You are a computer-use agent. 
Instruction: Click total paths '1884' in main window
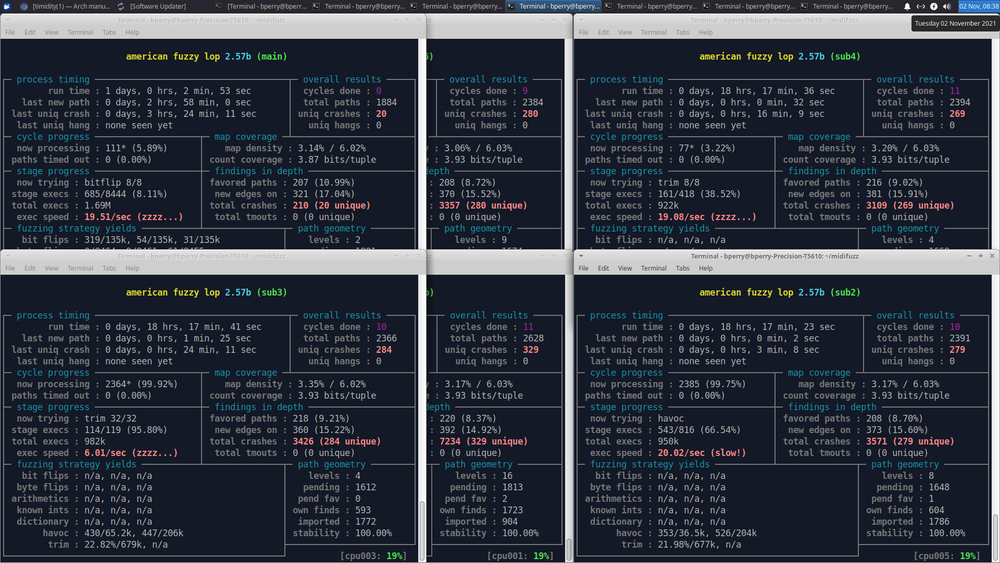pos(386,102)
